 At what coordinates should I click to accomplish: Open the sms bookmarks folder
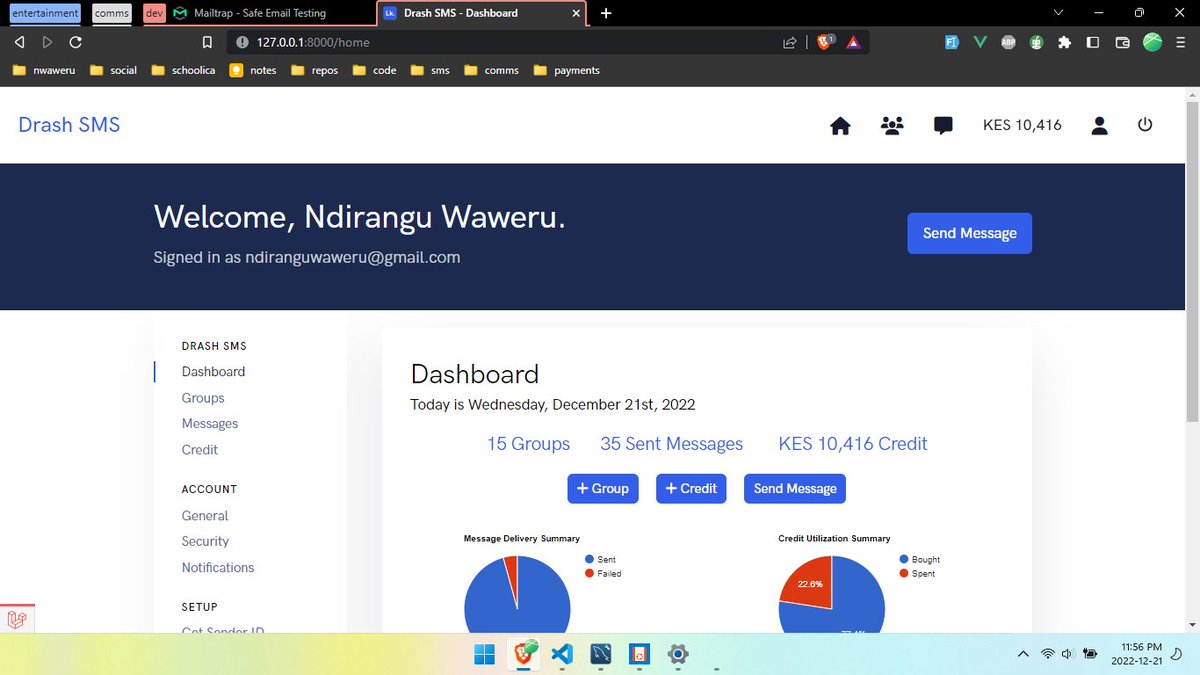pos(431,70)
